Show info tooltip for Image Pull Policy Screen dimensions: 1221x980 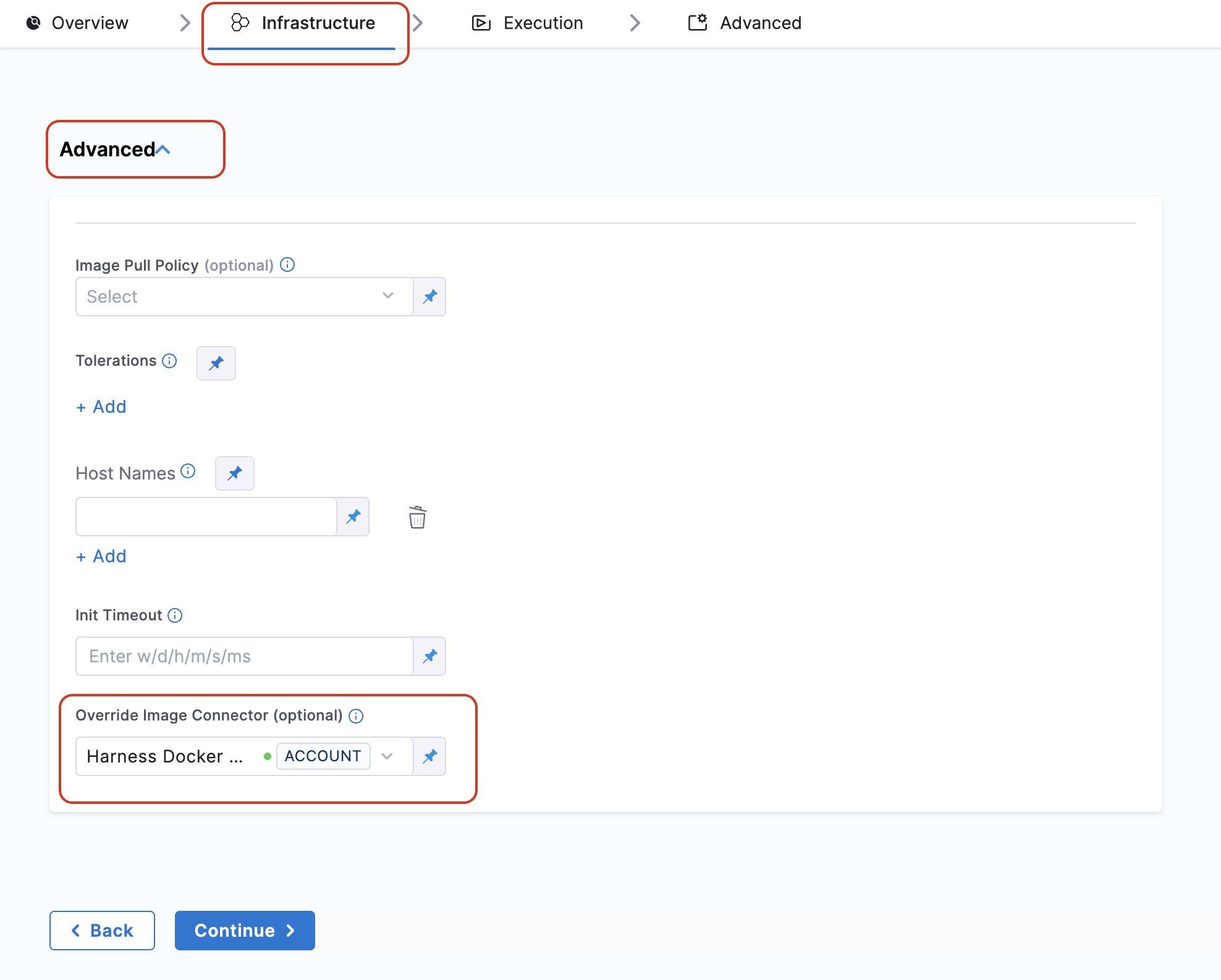[287, 265]
